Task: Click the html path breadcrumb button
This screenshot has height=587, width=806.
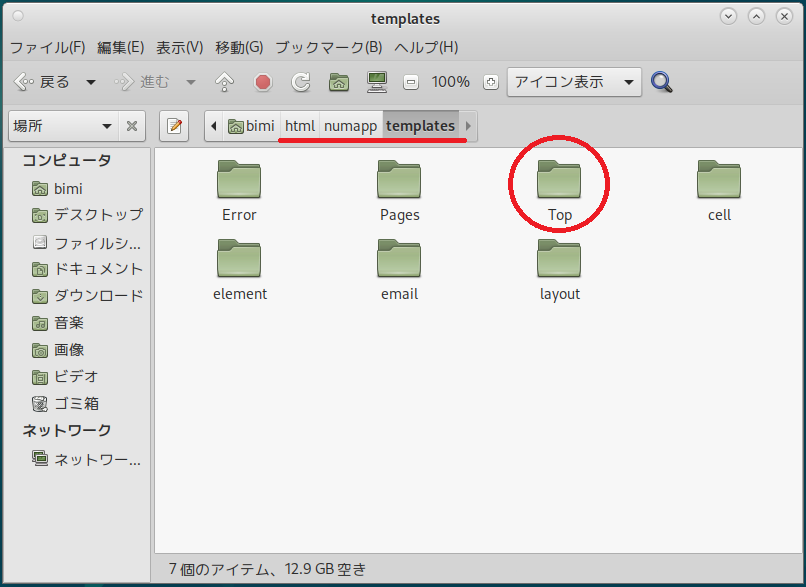Action: 300,126
